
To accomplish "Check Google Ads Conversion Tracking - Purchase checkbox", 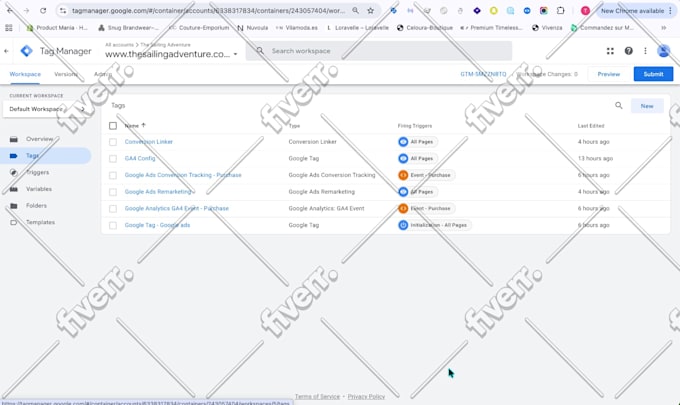I will pyautogui.click(x=113, y=175).
